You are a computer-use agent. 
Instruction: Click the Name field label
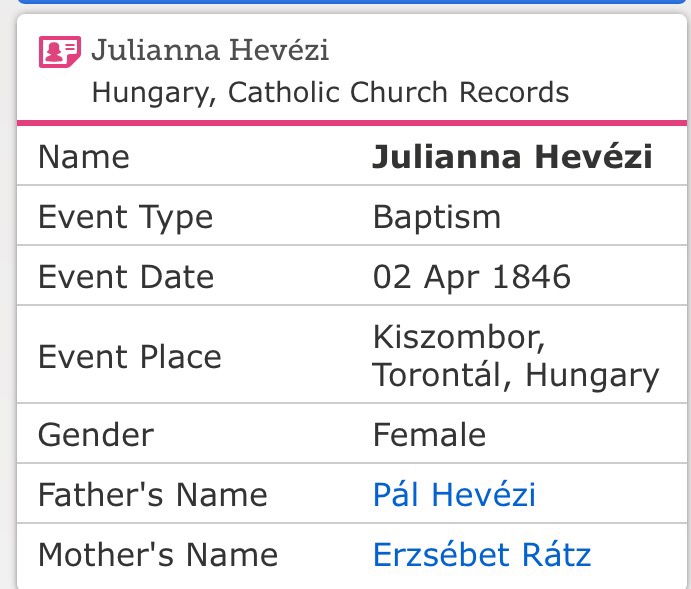(x=83, y=158)
